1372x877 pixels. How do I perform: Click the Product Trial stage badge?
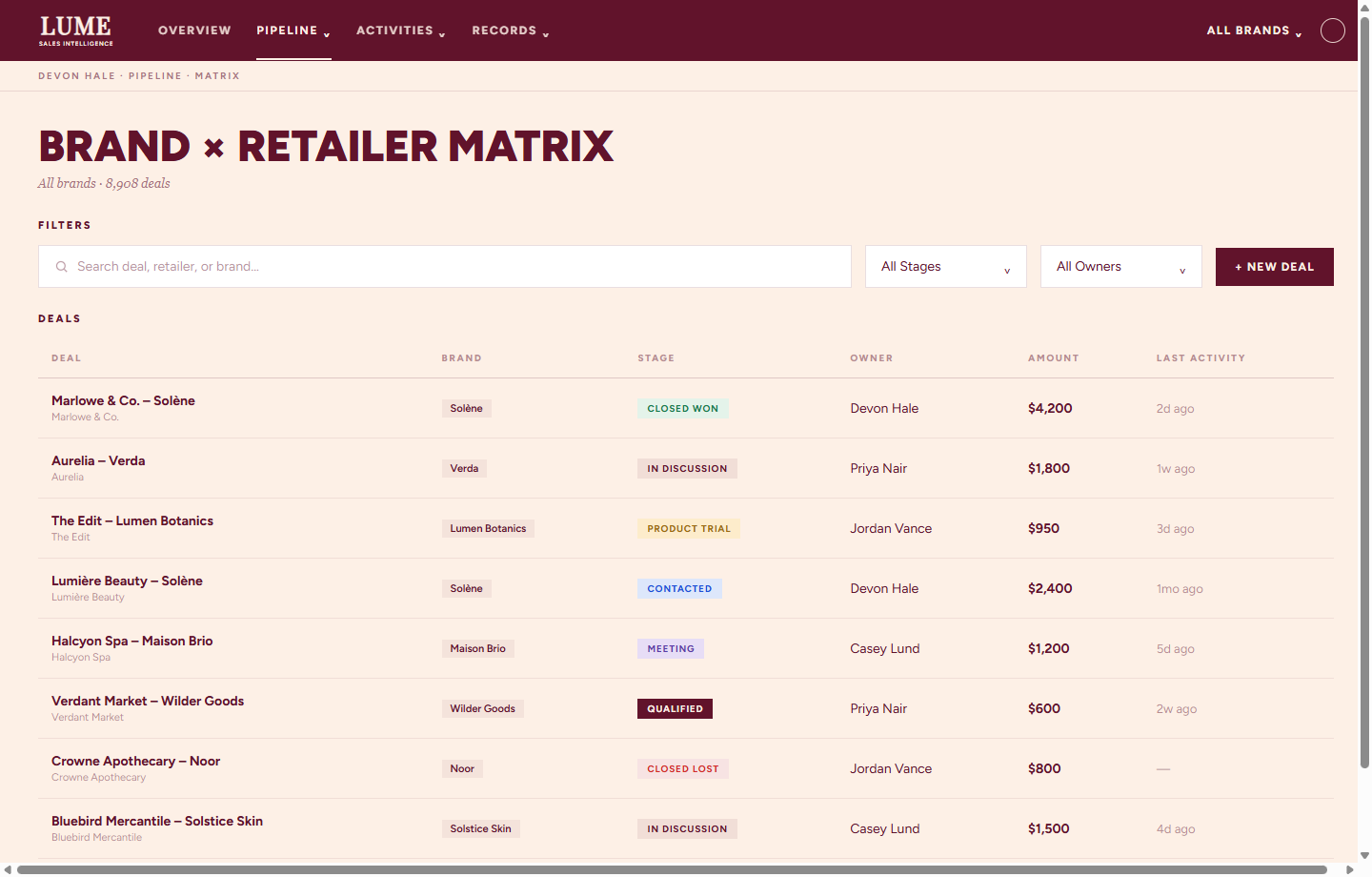pyautogui.click(x=689, y=529)
